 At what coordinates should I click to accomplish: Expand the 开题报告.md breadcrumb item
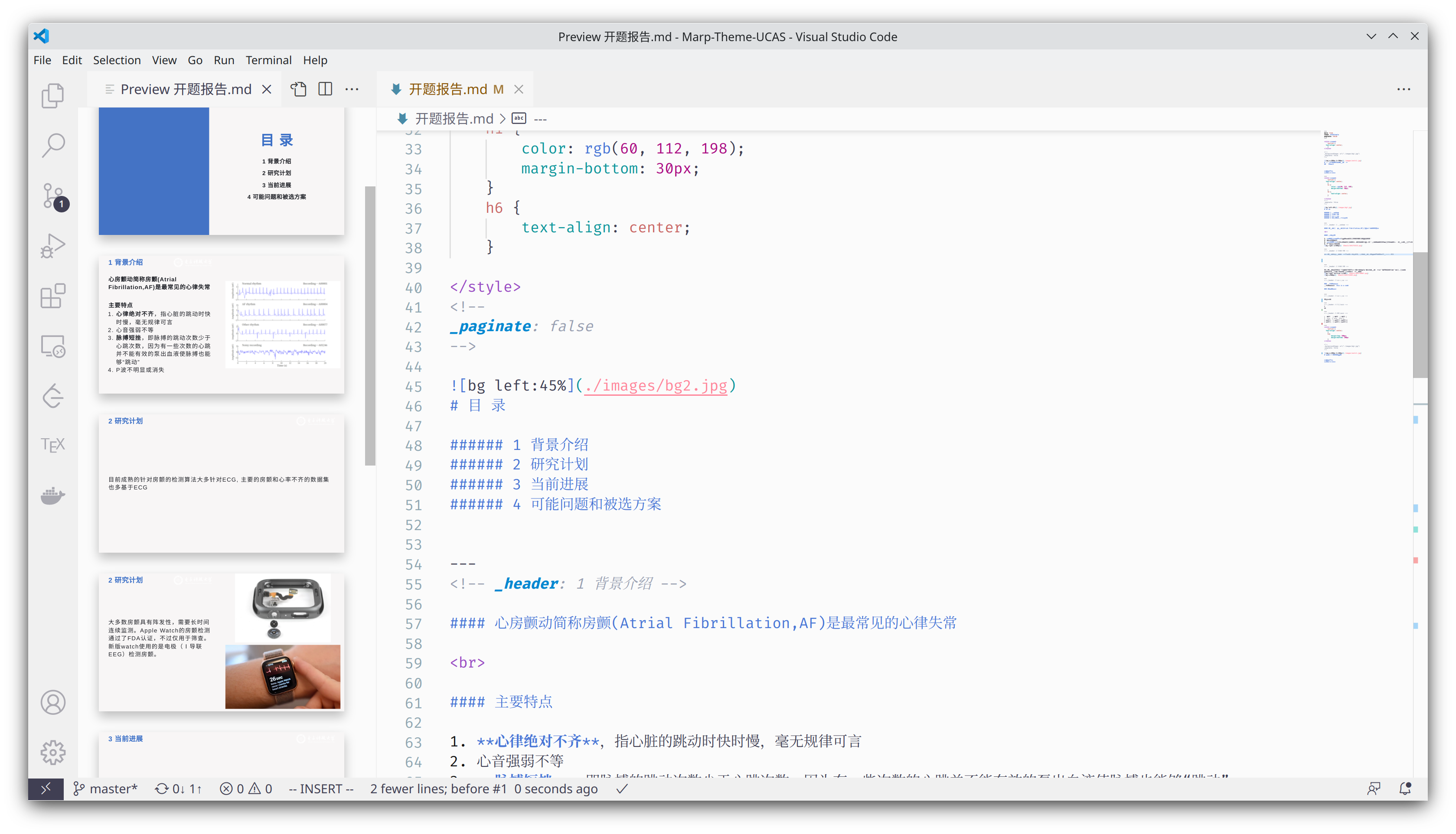pos(454,119)
